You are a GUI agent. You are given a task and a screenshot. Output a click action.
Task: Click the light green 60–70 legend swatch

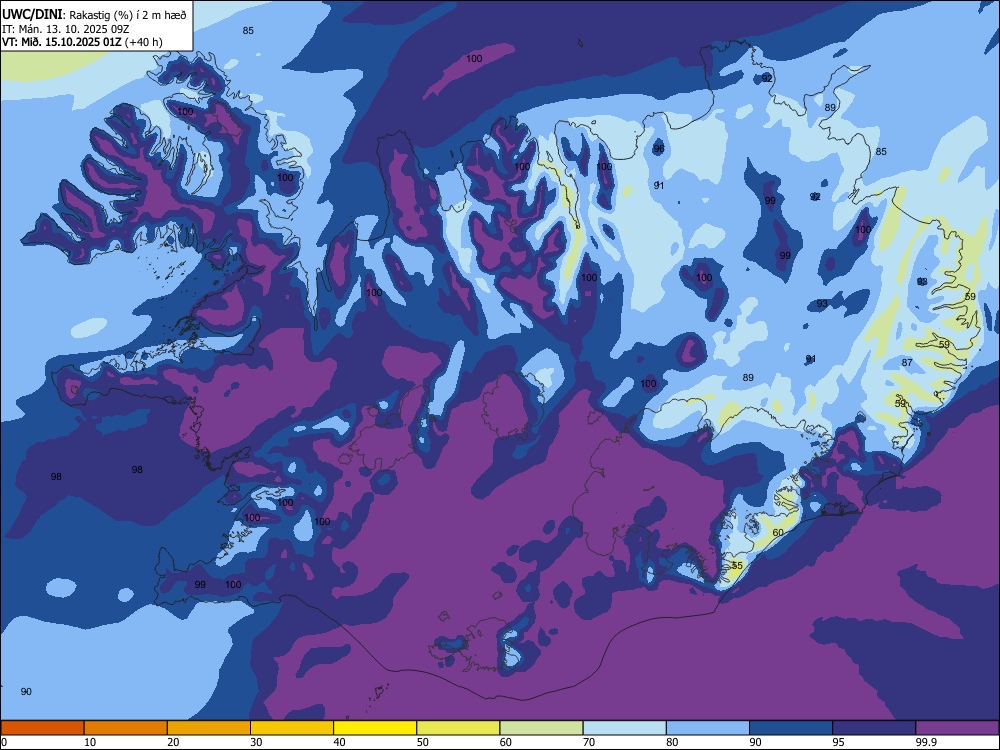click(541, 728)
